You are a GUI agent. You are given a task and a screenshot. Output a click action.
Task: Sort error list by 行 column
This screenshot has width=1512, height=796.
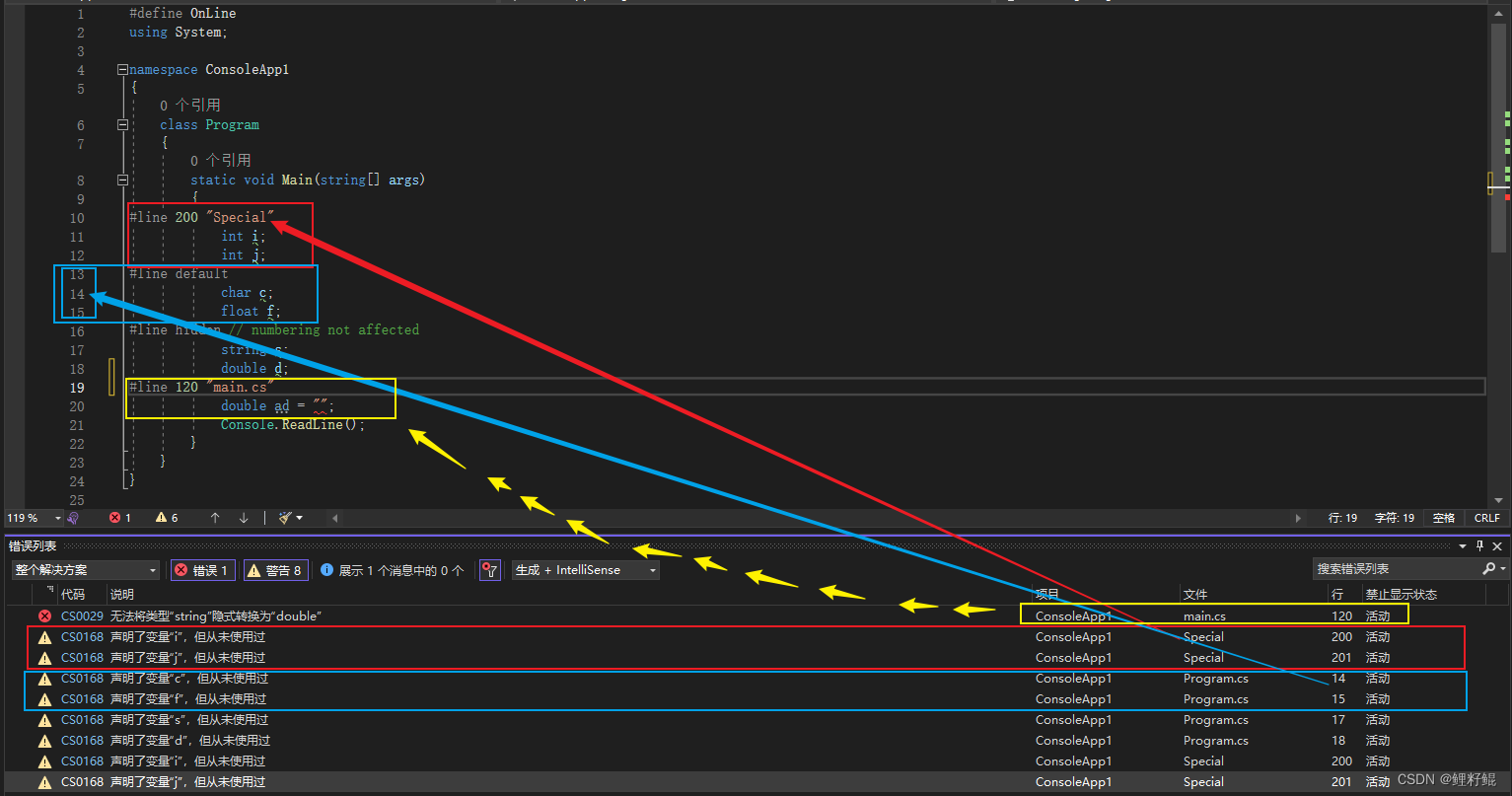coord(1344,595)
